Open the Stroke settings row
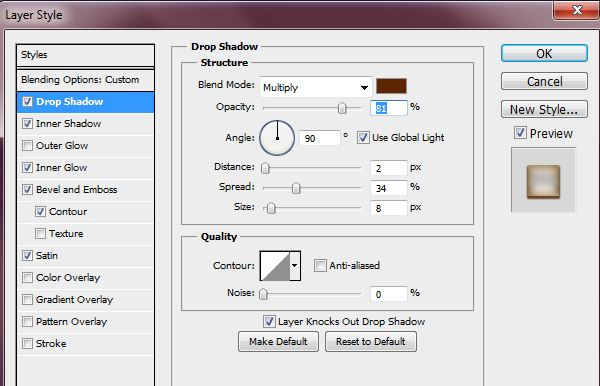The height and width of the screenshot is (386, 600). (x=86, y=344)
